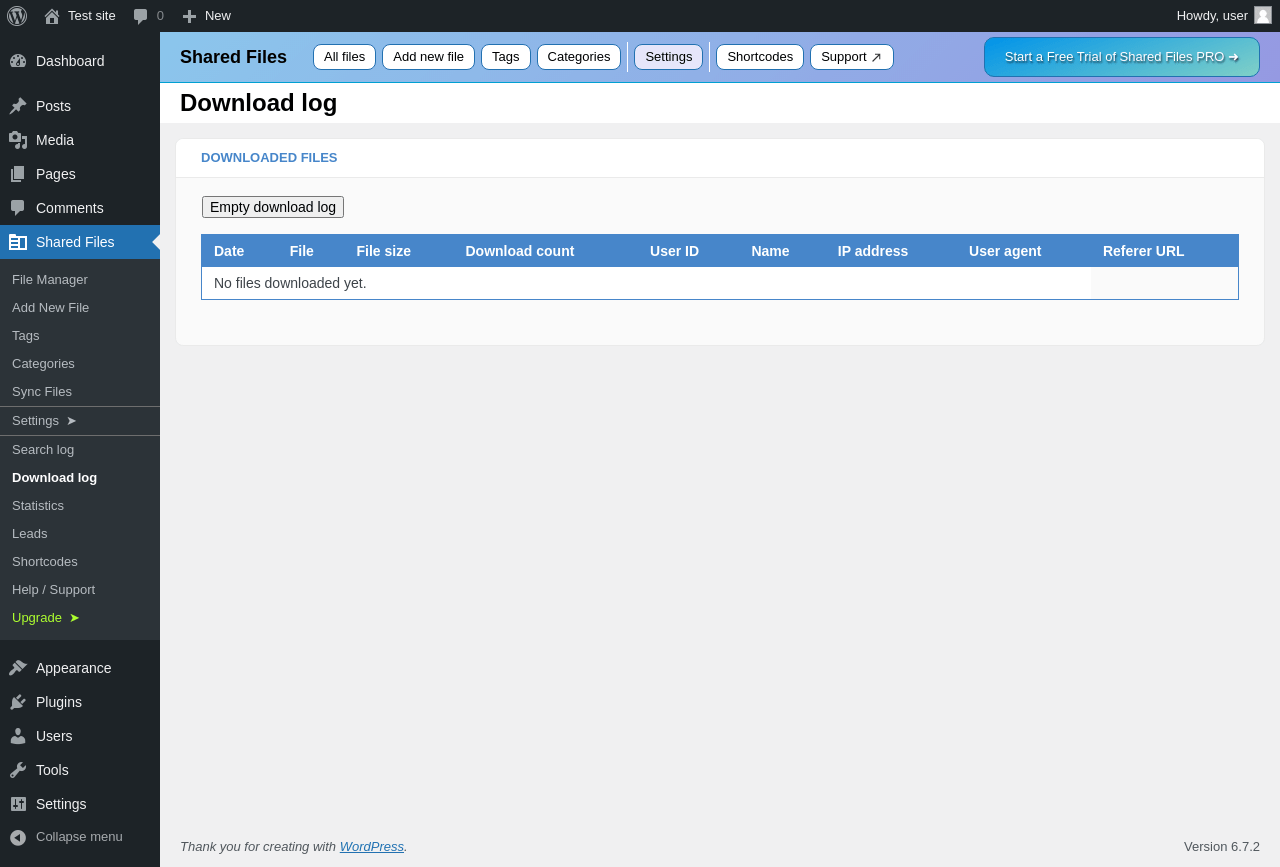The image size is (1280, 867).
Task: Click the Download log page heading
Action: tap(259, 103)
